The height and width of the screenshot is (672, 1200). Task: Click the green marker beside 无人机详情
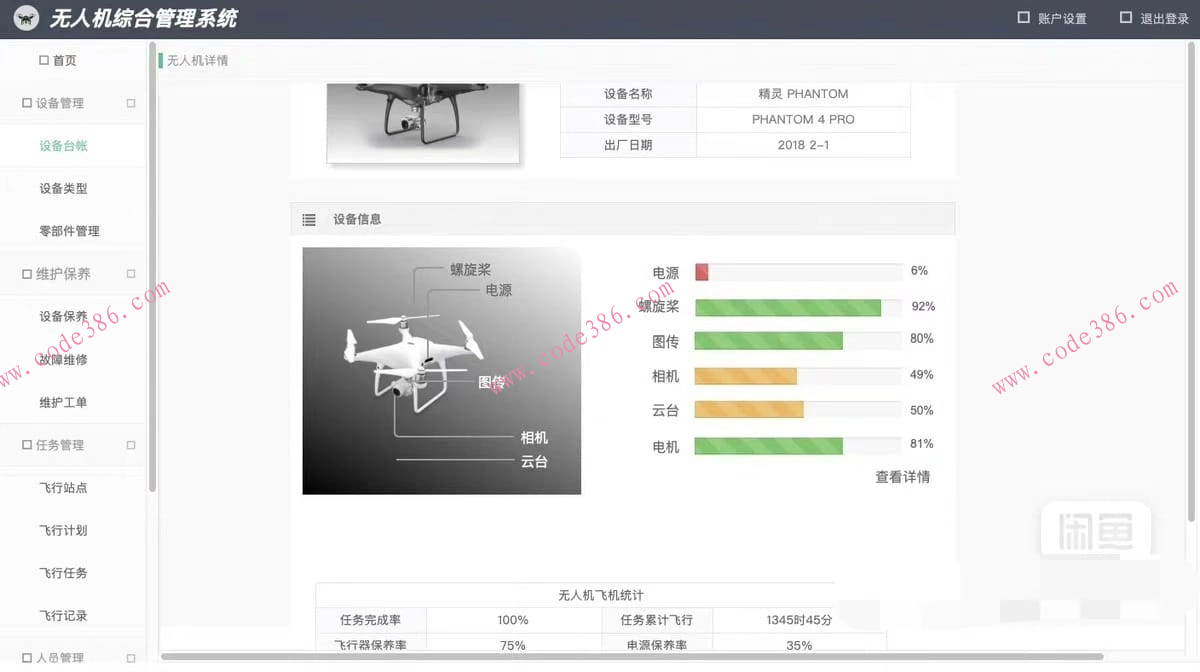tap(161, 60)
